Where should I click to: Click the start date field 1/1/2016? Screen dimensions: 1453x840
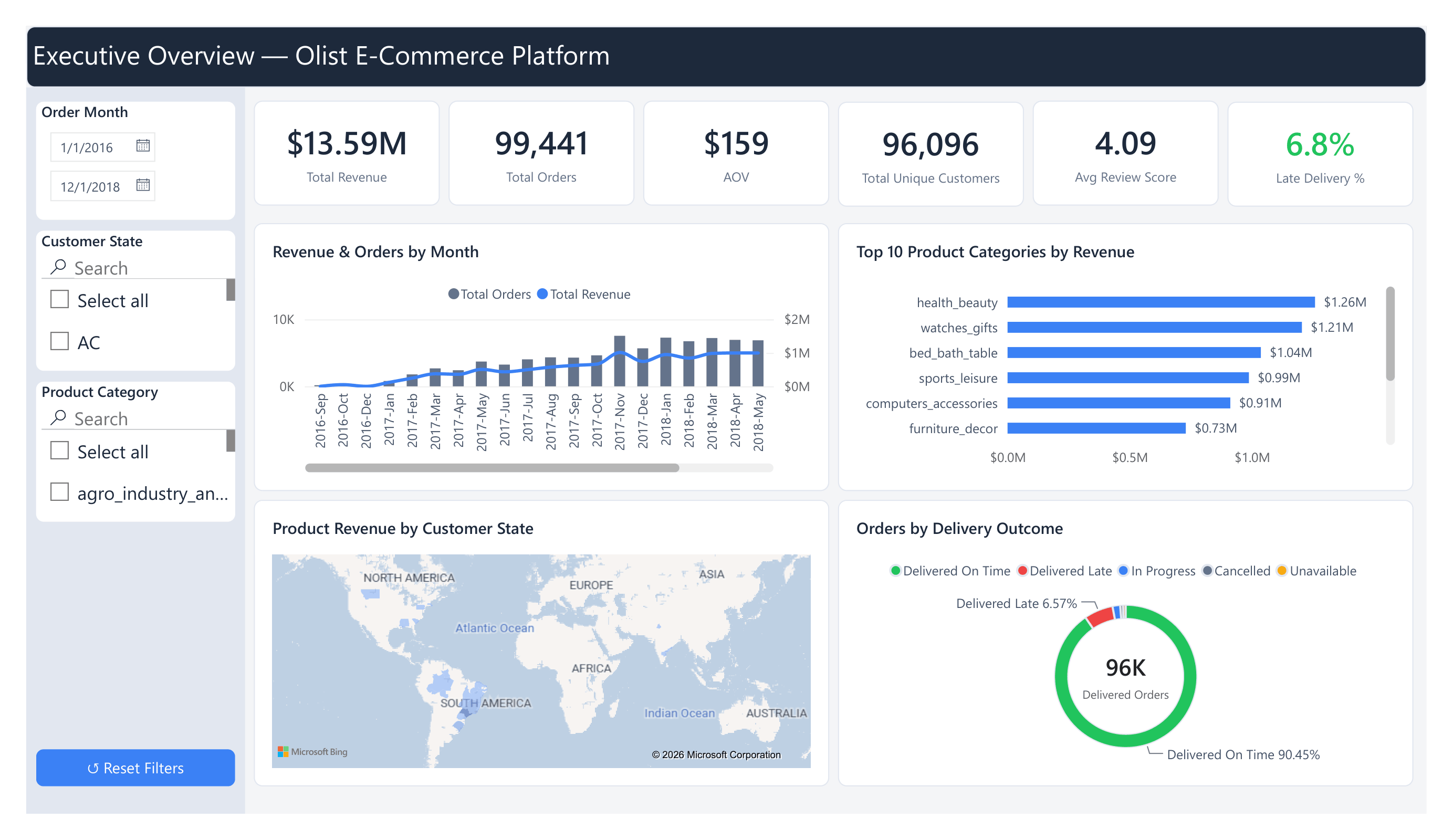(102, 147)
